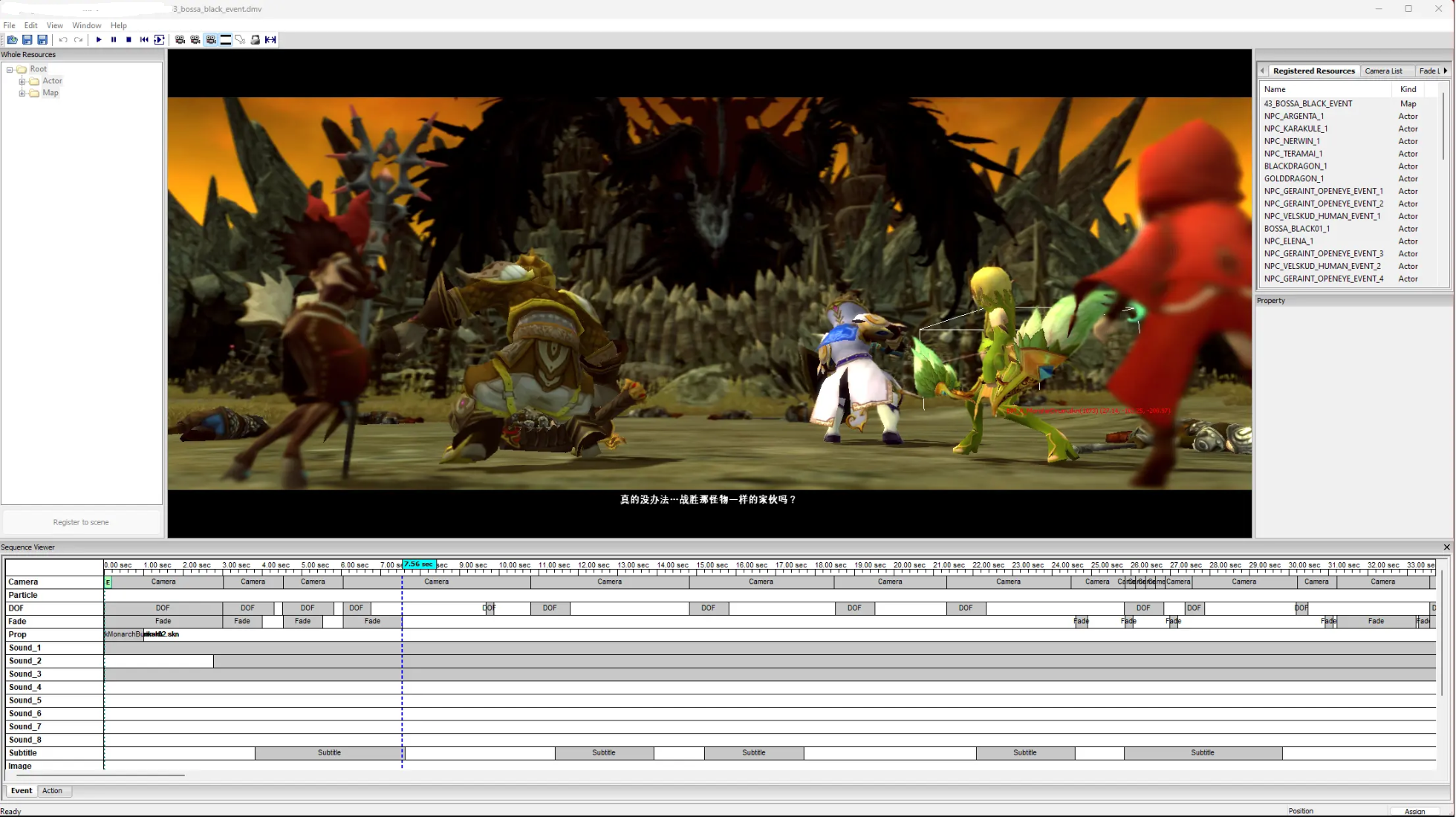Open the Help menu
The height and width of the screenshot is (817, 1456).
click(x=119, y=25)
